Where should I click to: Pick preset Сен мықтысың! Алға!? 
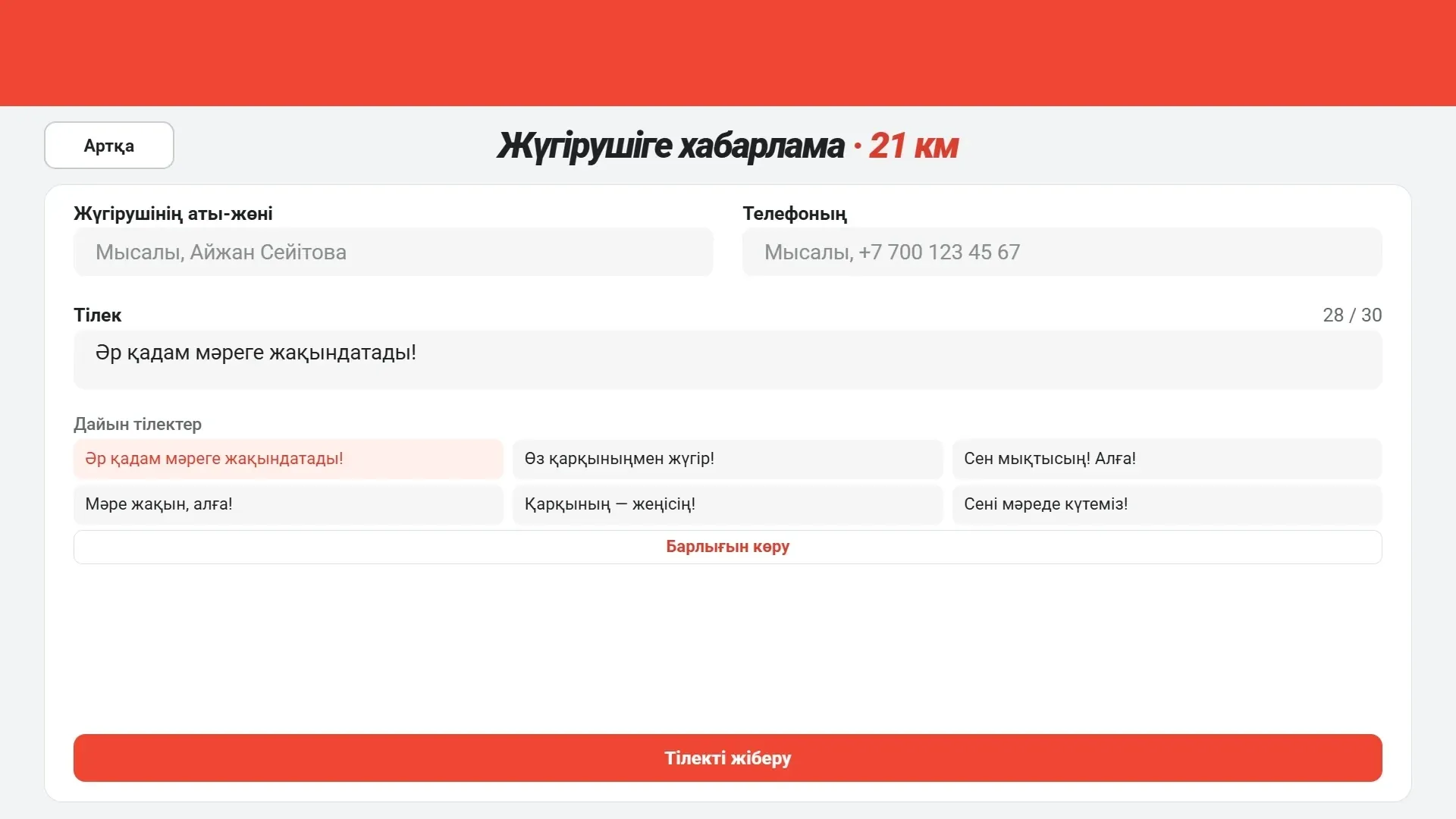[x=1167, y=459]
